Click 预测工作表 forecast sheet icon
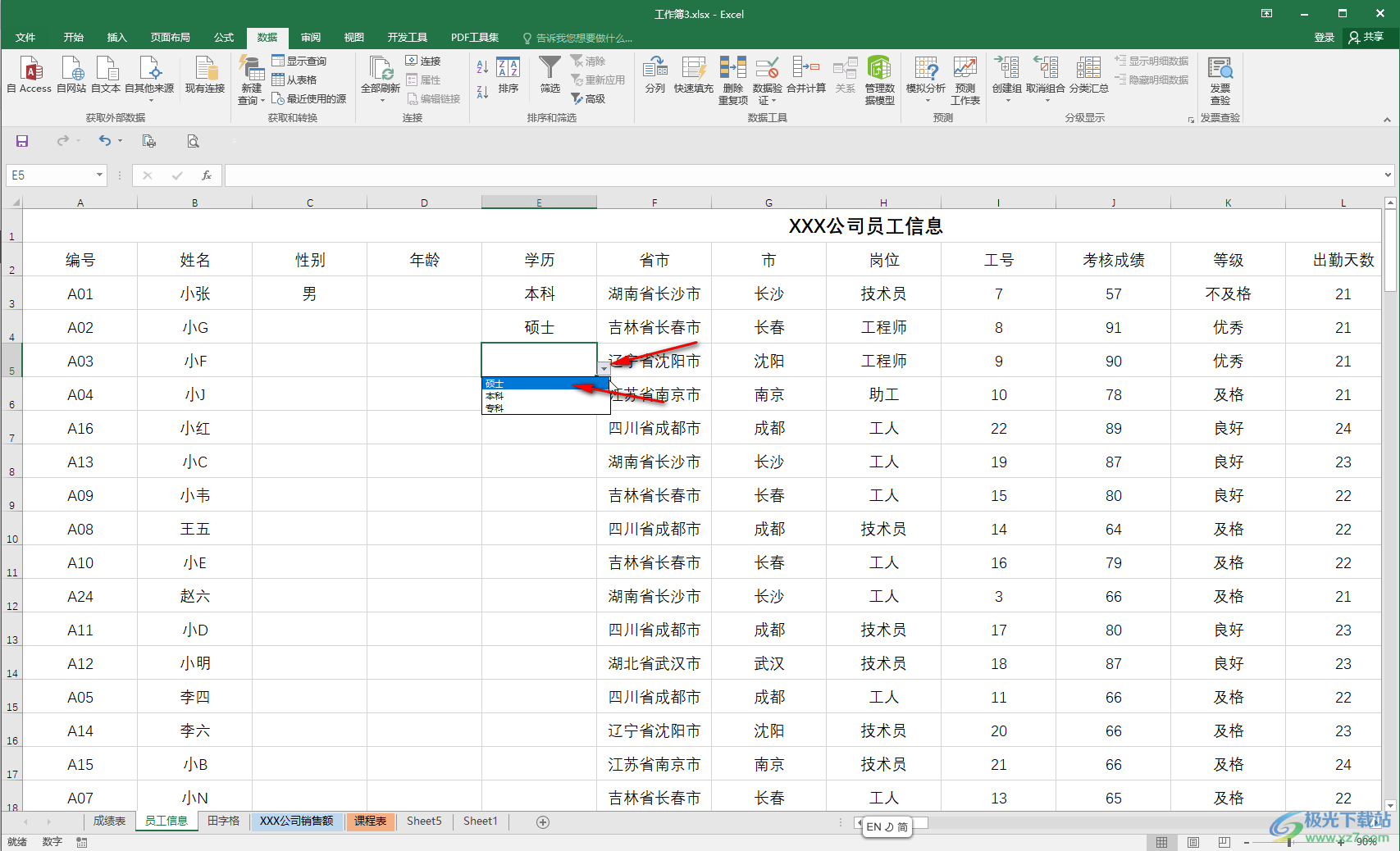Image resolution: width=1400 pixels, height=851 pixels. tap(965, 80)
